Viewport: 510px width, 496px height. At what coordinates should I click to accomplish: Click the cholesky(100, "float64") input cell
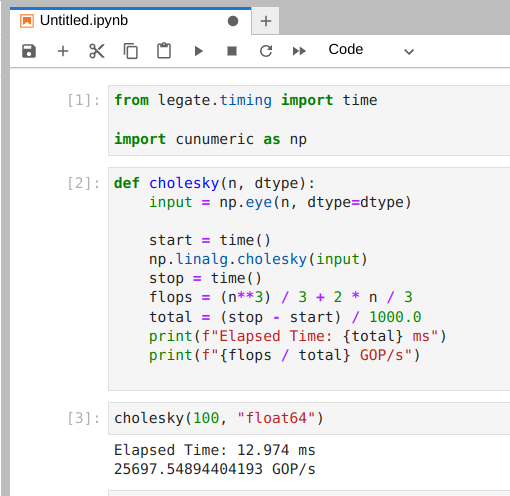(x=309, y=418)
